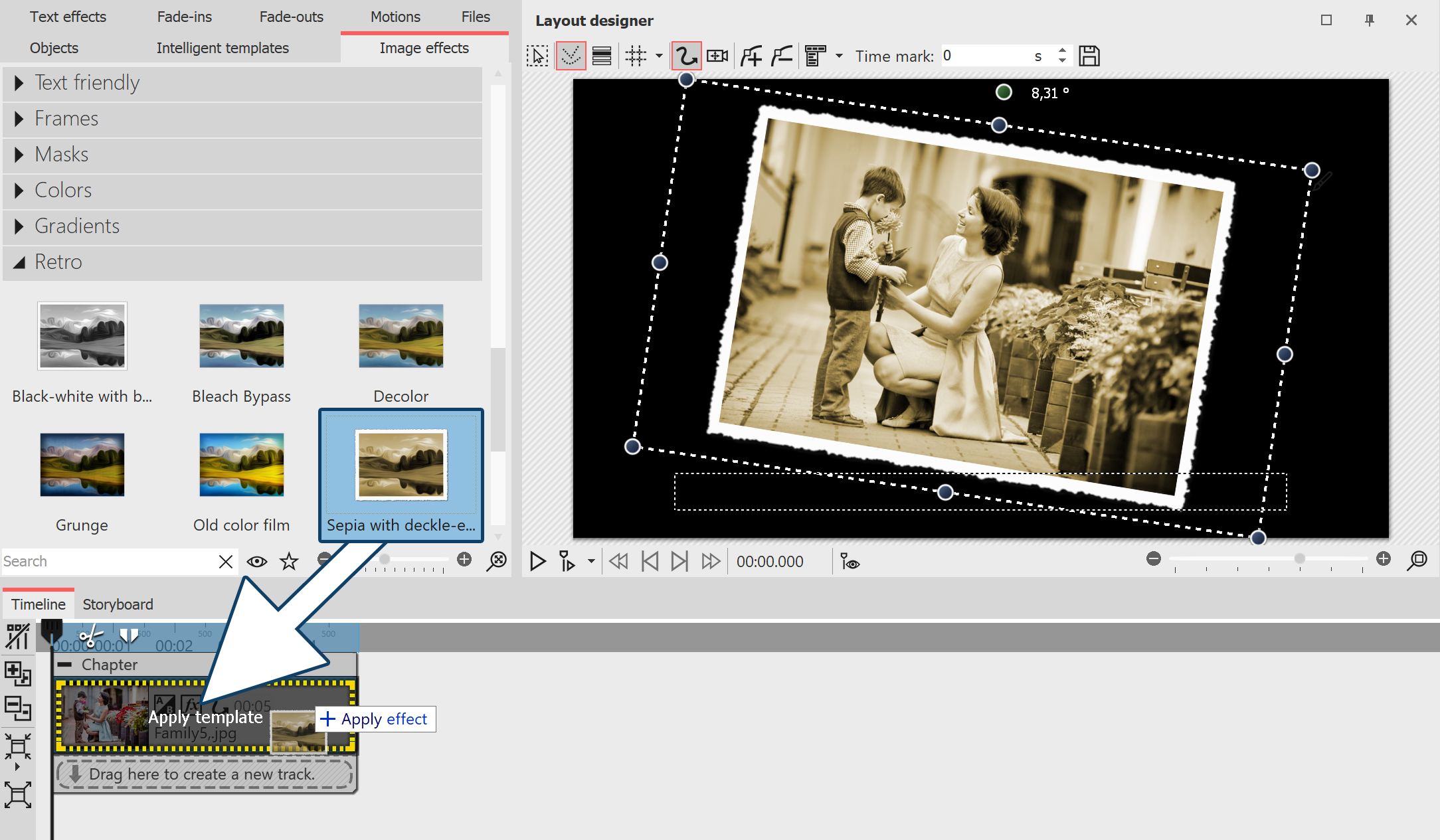Switch to the Storyboard tab
1440x840 pixels.
(x=118, y=604)
